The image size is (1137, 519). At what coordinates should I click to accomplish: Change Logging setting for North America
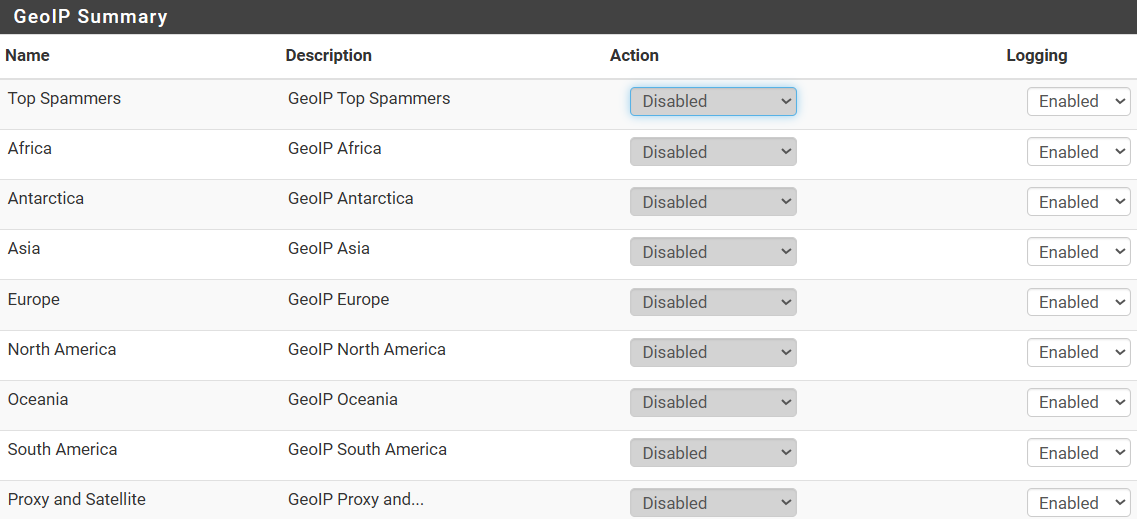(1078, 352)
